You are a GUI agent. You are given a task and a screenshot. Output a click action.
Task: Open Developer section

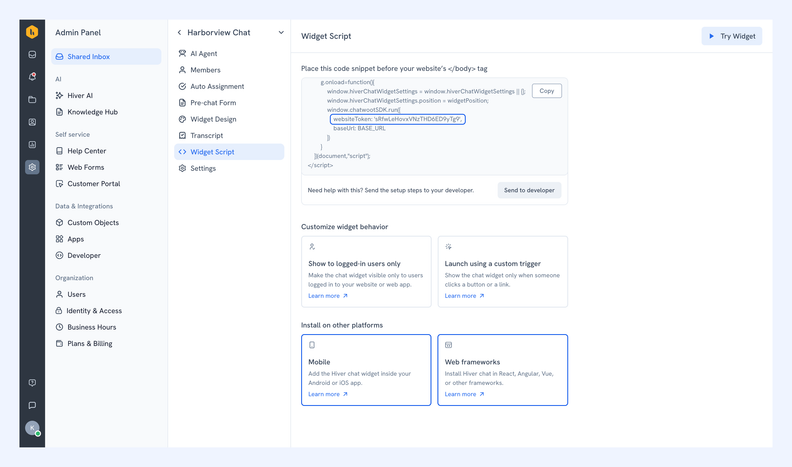[x=78, y=255]
